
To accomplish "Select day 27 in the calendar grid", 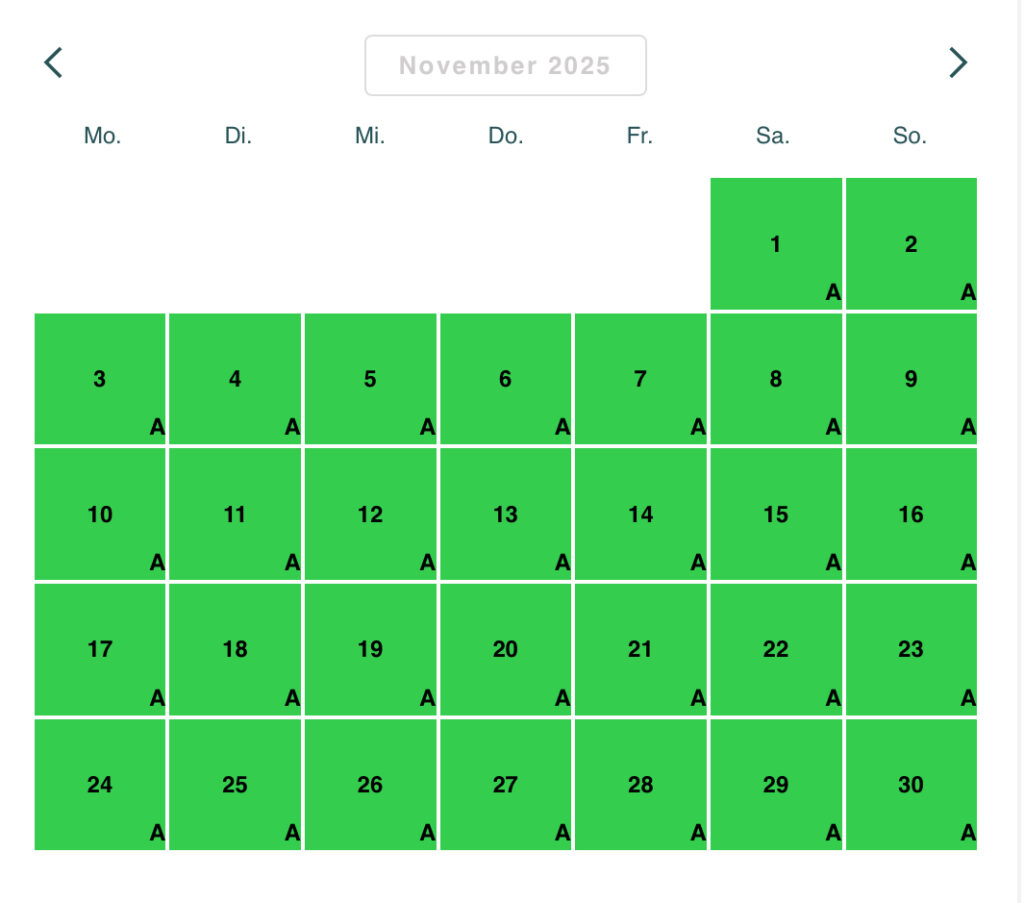I will [505, 784].
